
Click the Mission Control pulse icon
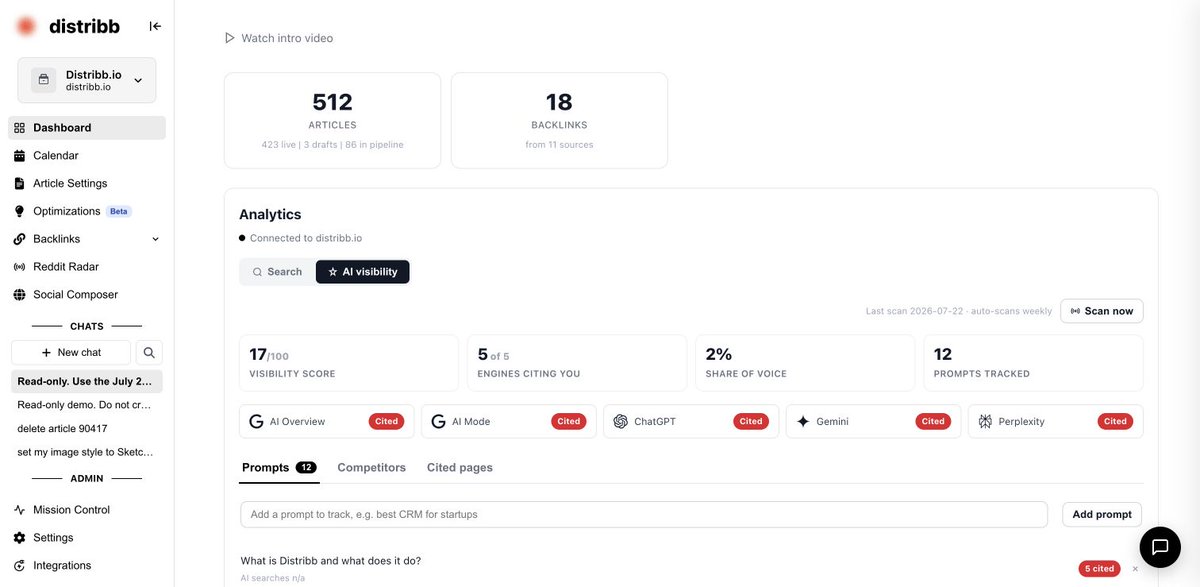[19, 510]
